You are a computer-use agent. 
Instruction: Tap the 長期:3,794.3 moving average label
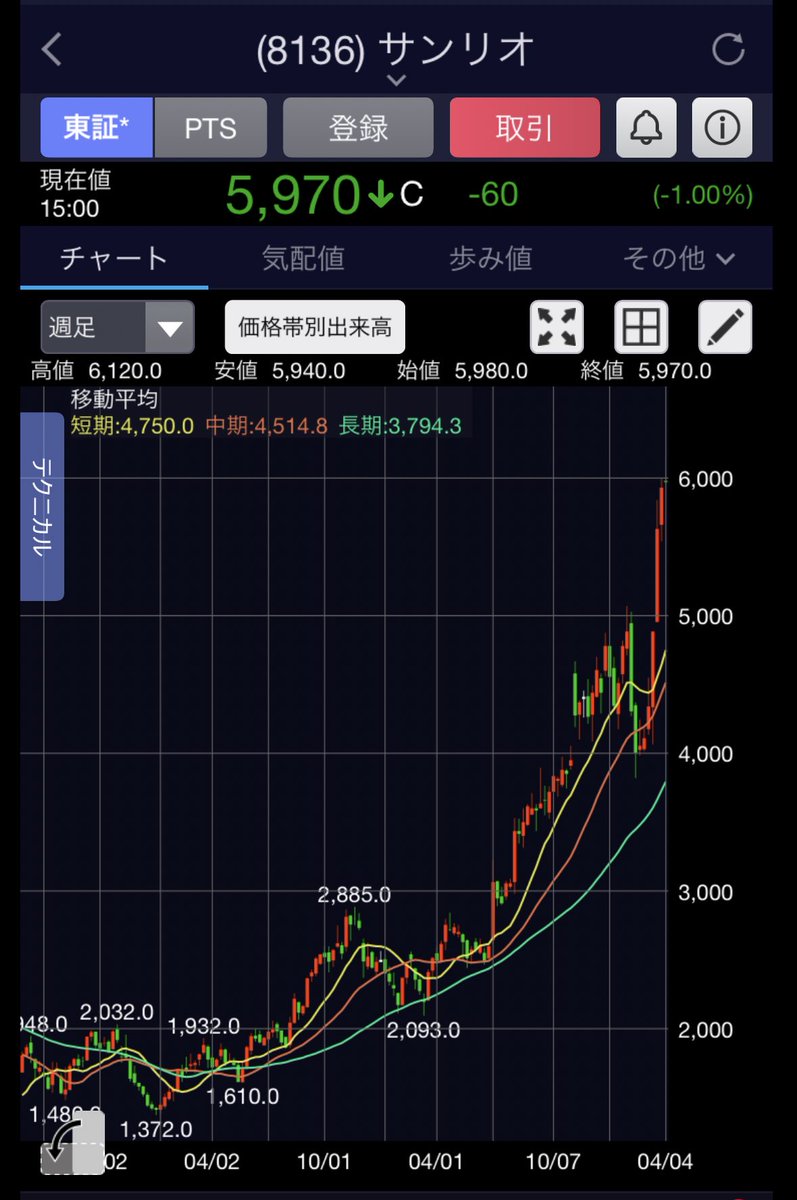click(x=400, y=426)
